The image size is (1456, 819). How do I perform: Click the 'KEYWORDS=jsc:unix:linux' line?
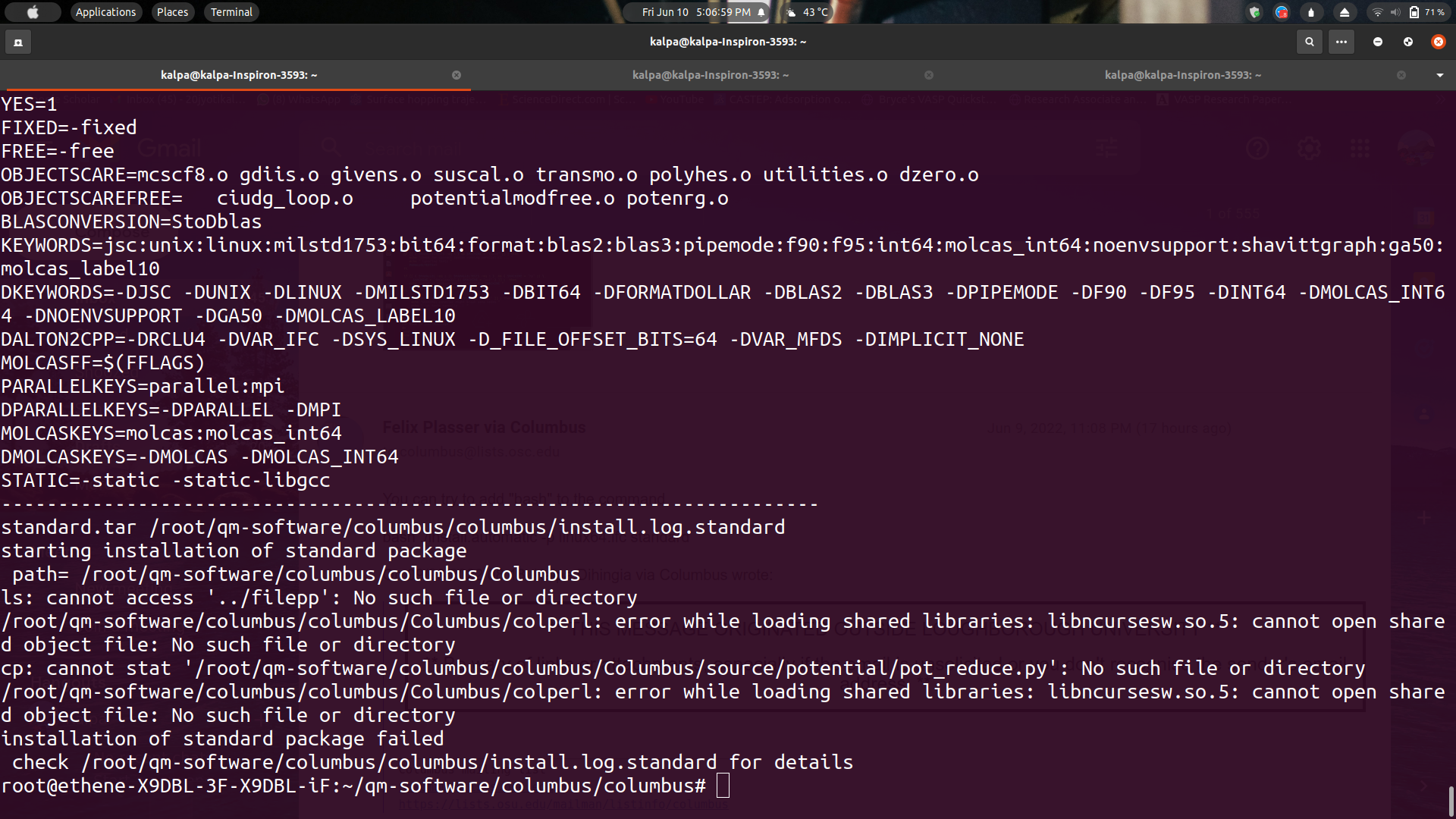[723, 245]
